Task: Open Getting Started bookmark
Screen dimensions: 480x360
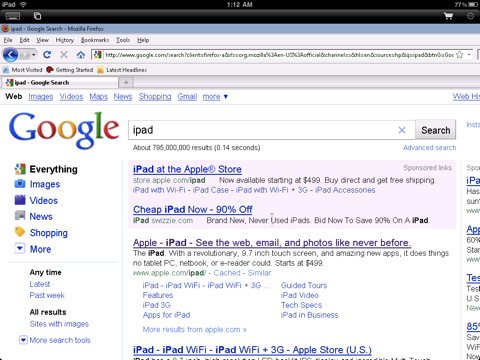Action: click(70, 70)
